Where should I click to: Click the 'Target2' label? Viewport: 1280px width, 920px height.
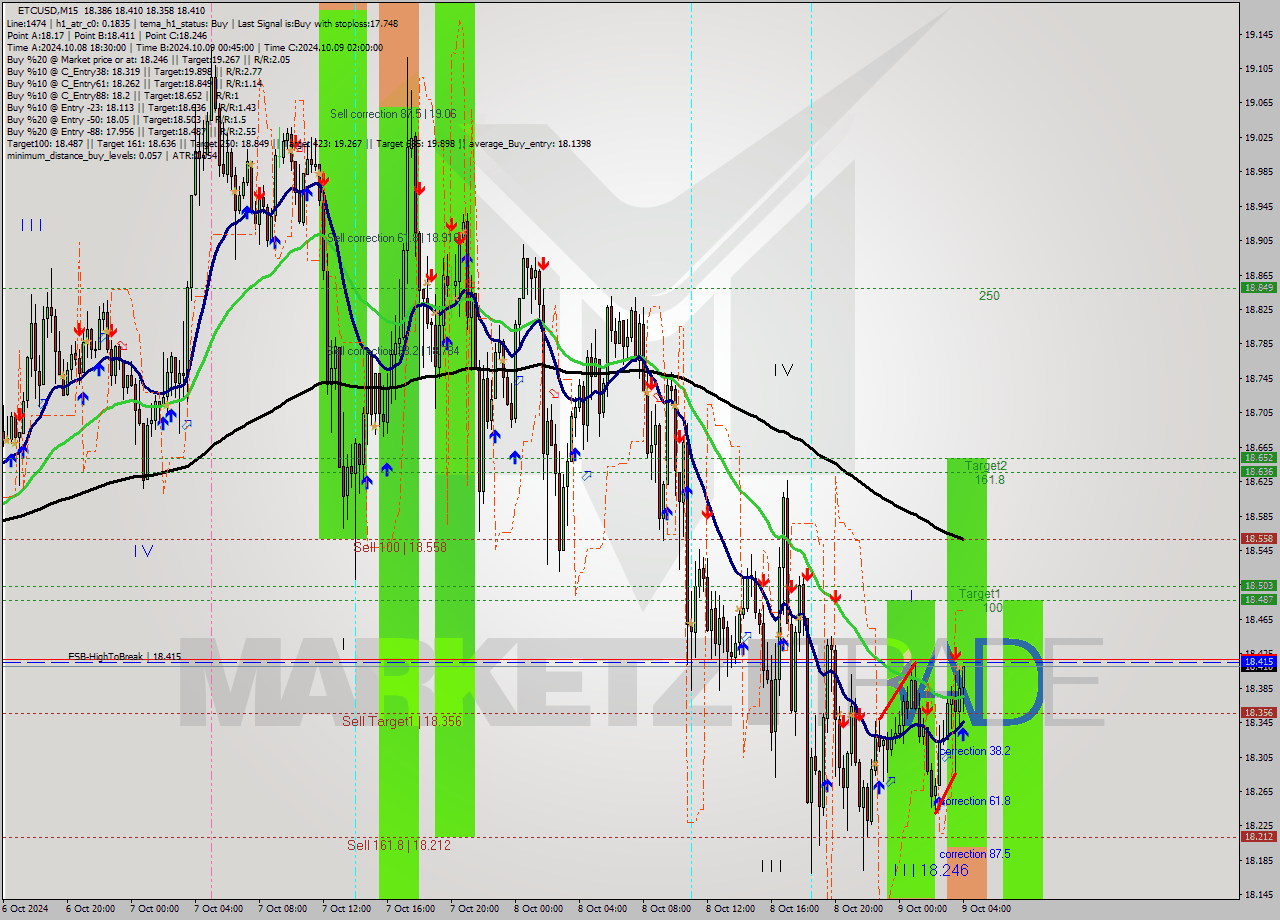point(986,466)
